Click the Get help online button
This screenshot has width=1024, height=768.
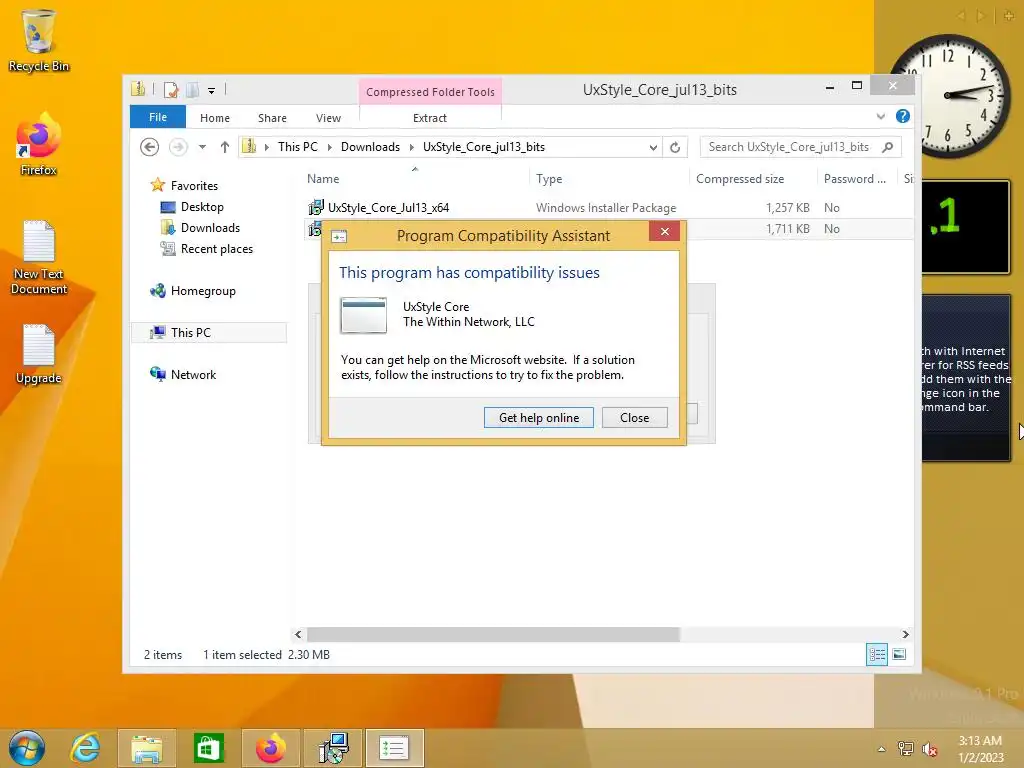[539, 418]
